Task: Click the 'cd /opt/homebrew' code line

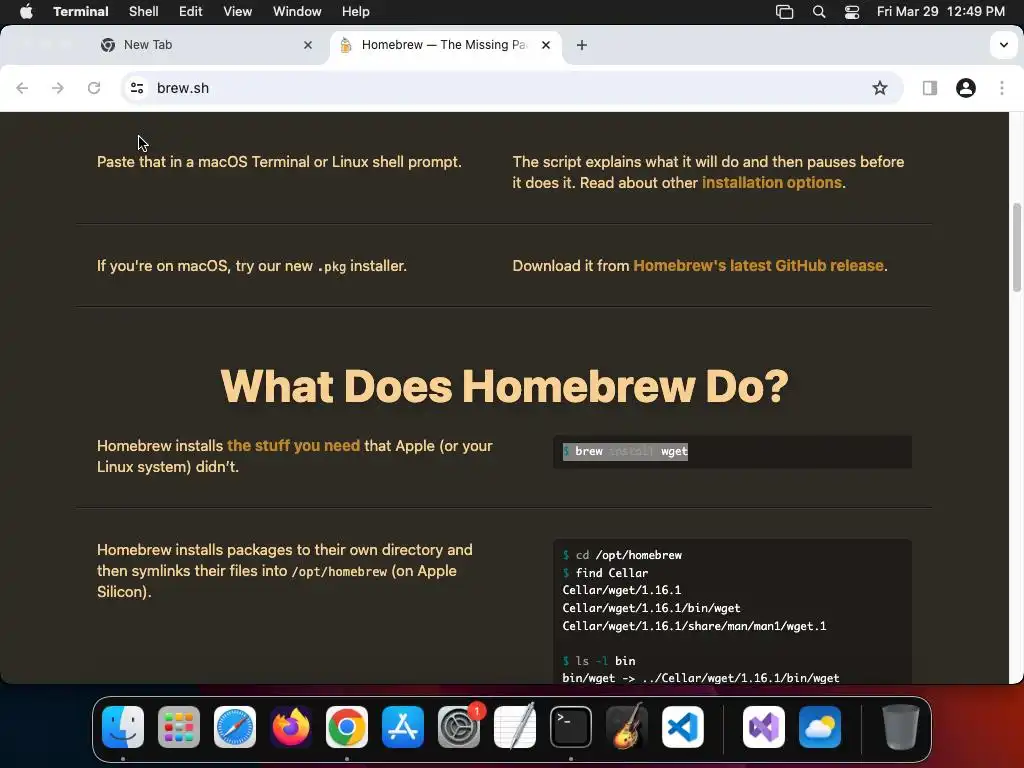Action: click(622, 555)
